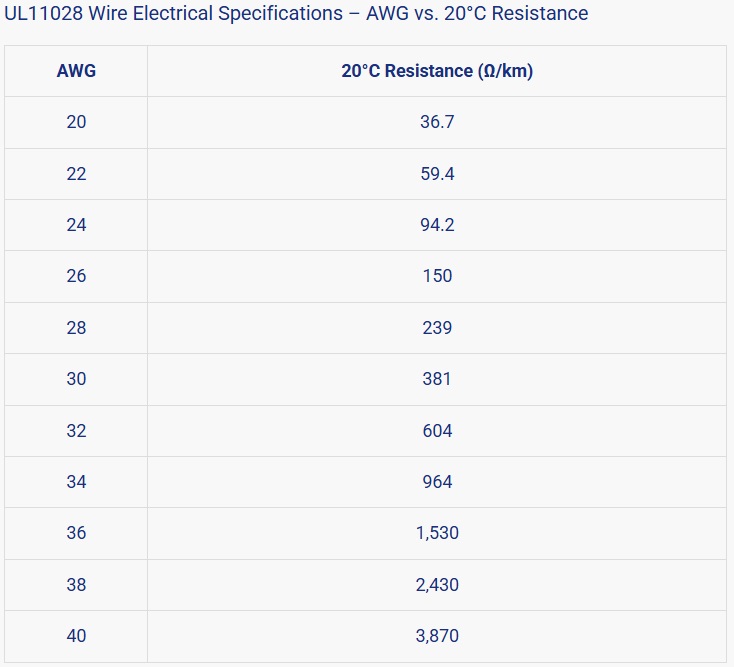Pick the 94.2 resistance cell
The height and width of the screenshot is (667, 734).
tap(437, 225)
